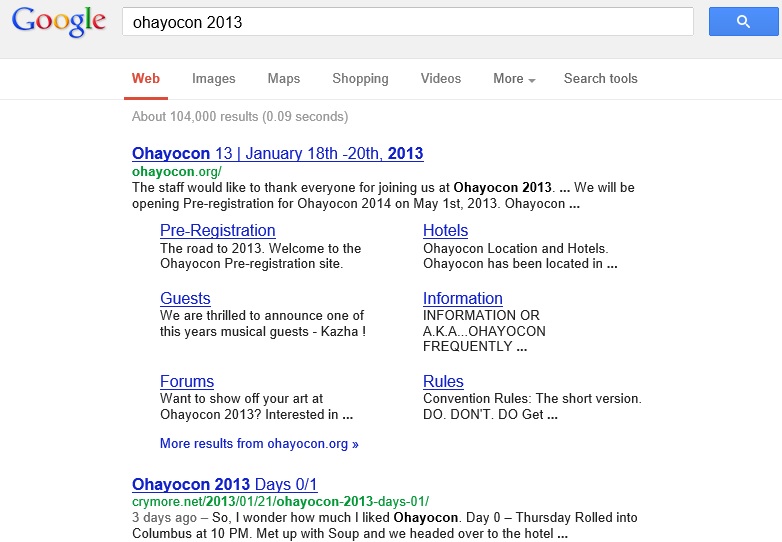Open the Guests sitelink
This screenshot has width=782, height=542.
click(185, 298)
